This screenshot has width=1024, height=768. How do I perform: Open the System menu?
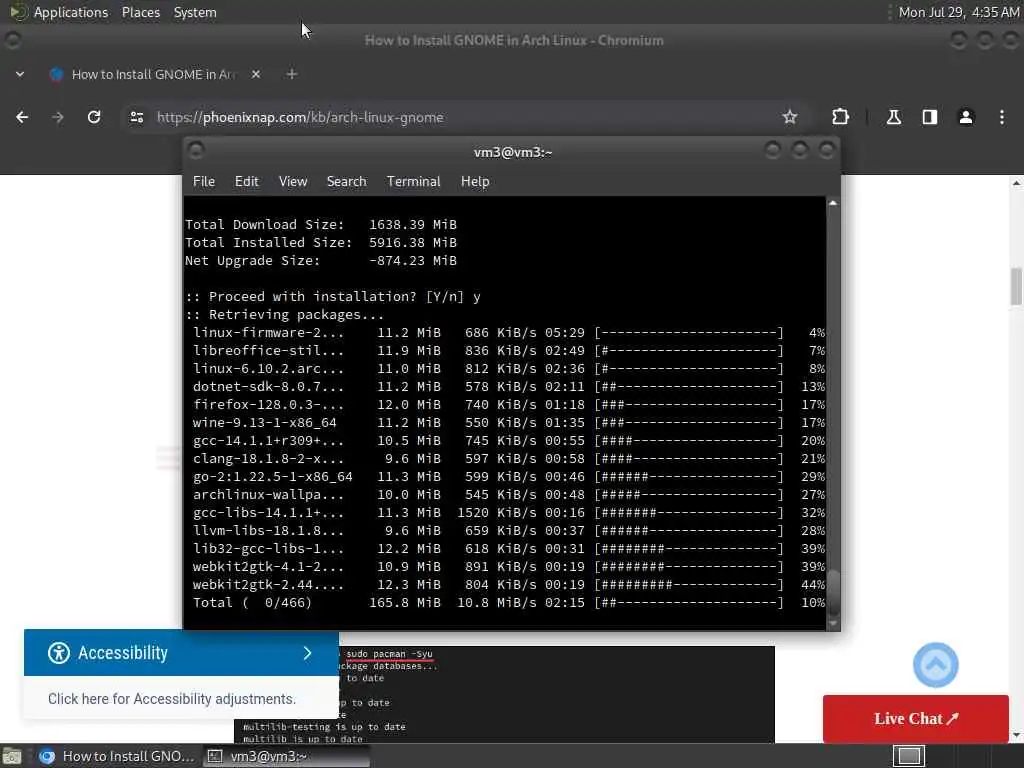pyautogui.click(x=195, y=12)
